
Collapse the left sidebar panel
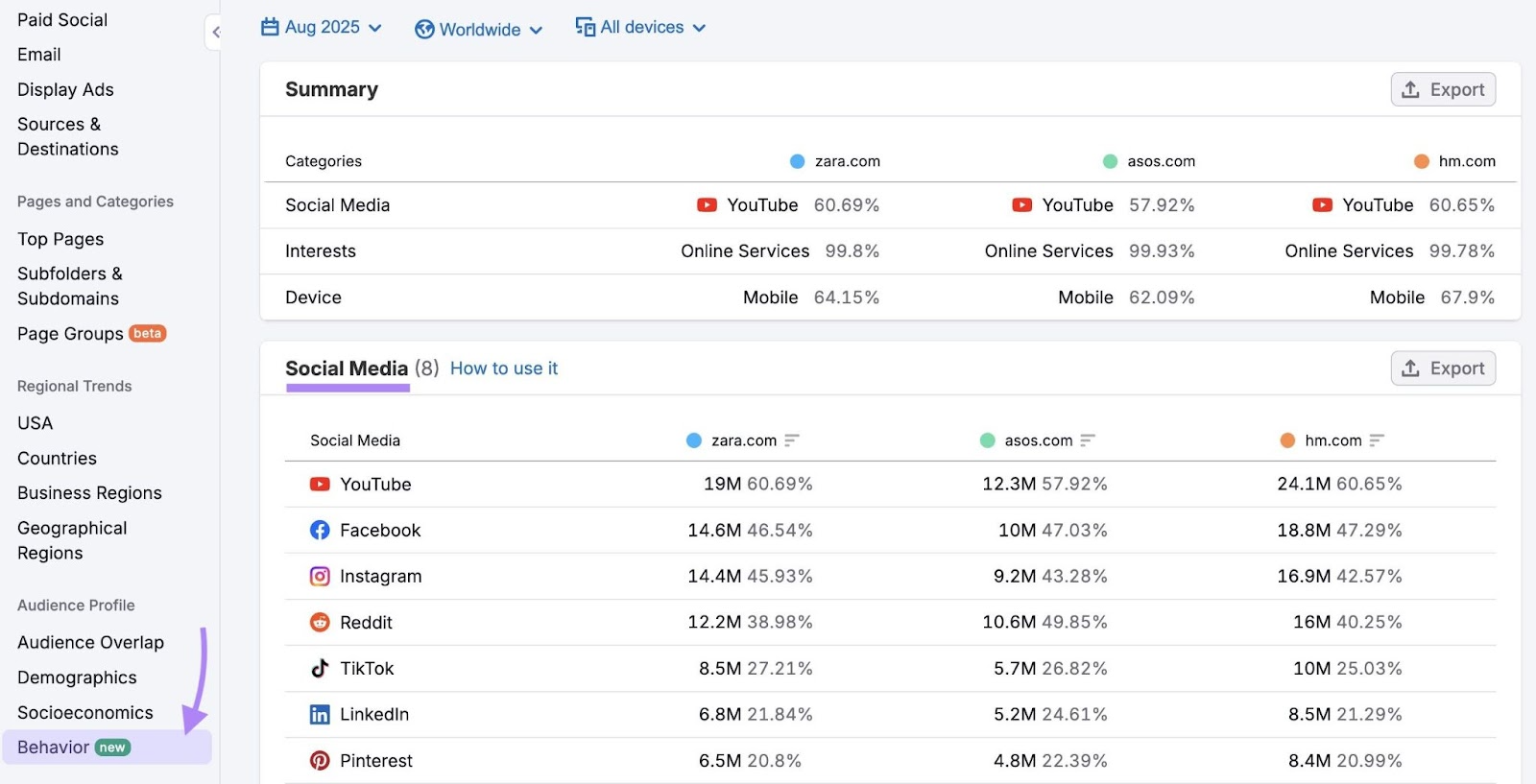pos(215,33)
